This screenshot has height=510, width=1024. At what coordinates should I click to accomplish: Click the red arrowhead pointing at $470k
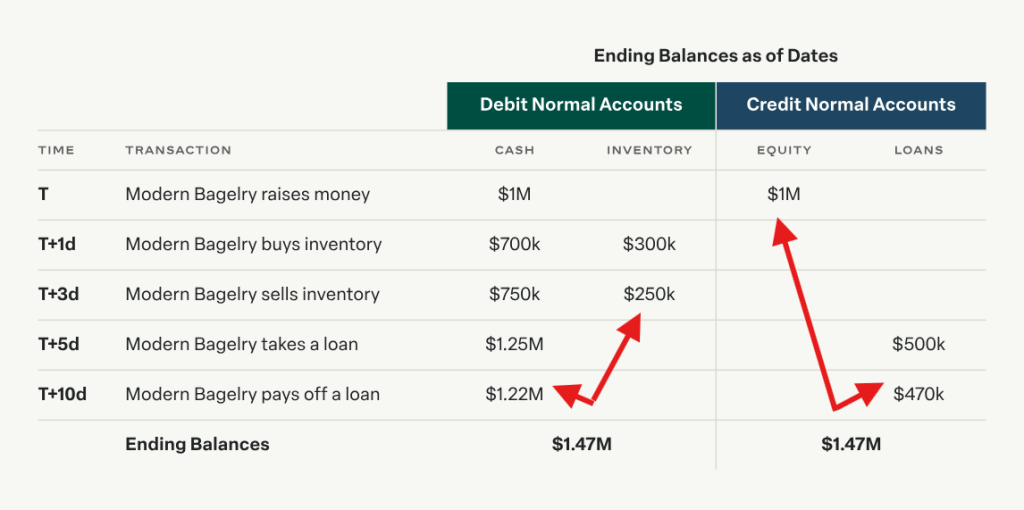[x=868, y=390]
